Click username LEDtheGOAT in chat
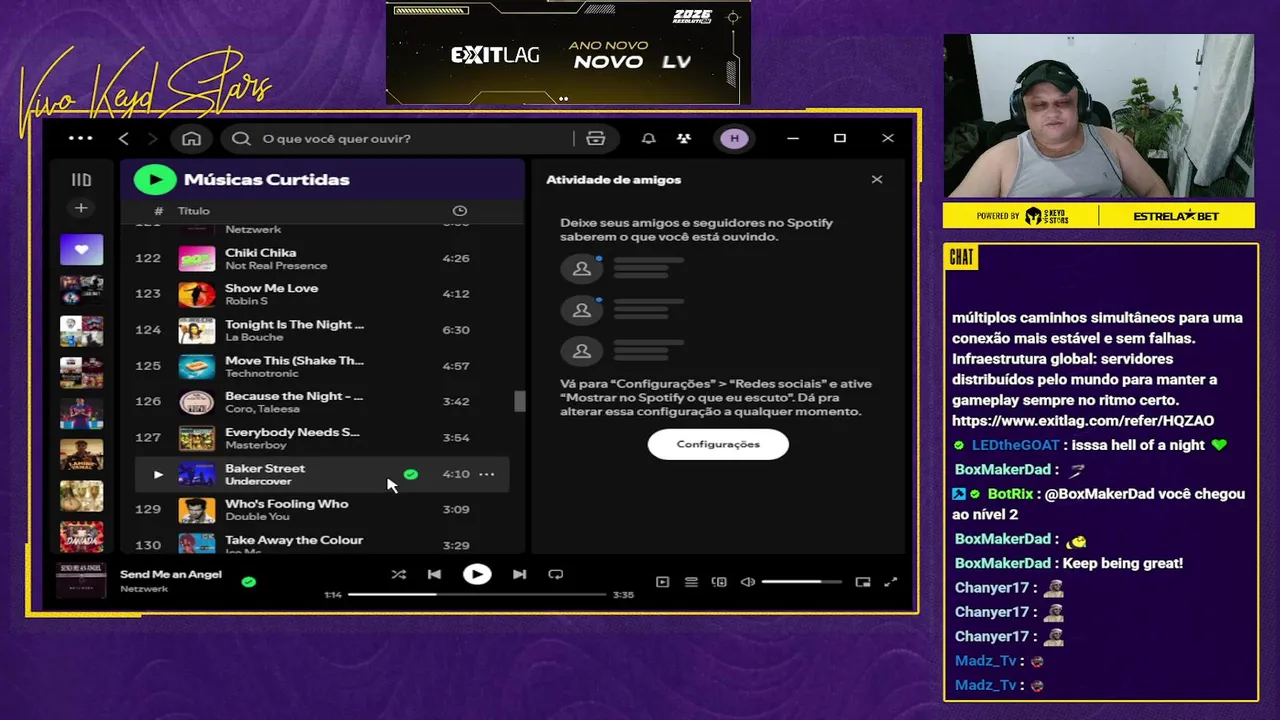 pos(1017,445)
